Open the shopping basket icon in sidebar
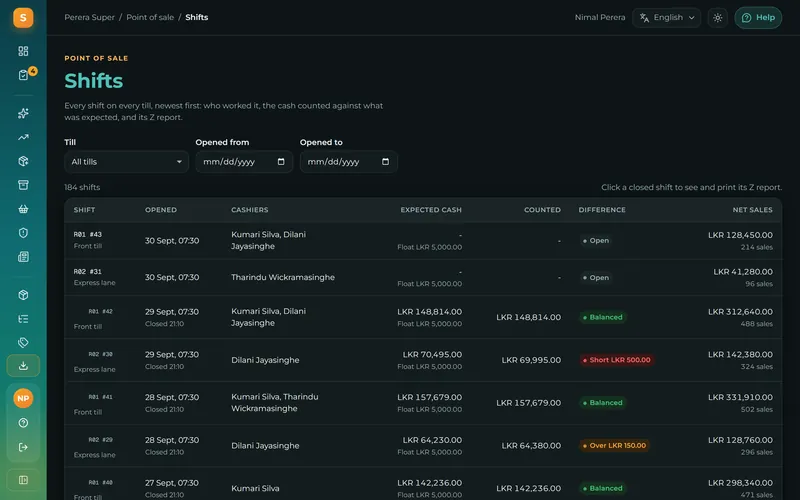Image resolution: width=800 pixels, height=500 pixels. (x=23, y=209)
